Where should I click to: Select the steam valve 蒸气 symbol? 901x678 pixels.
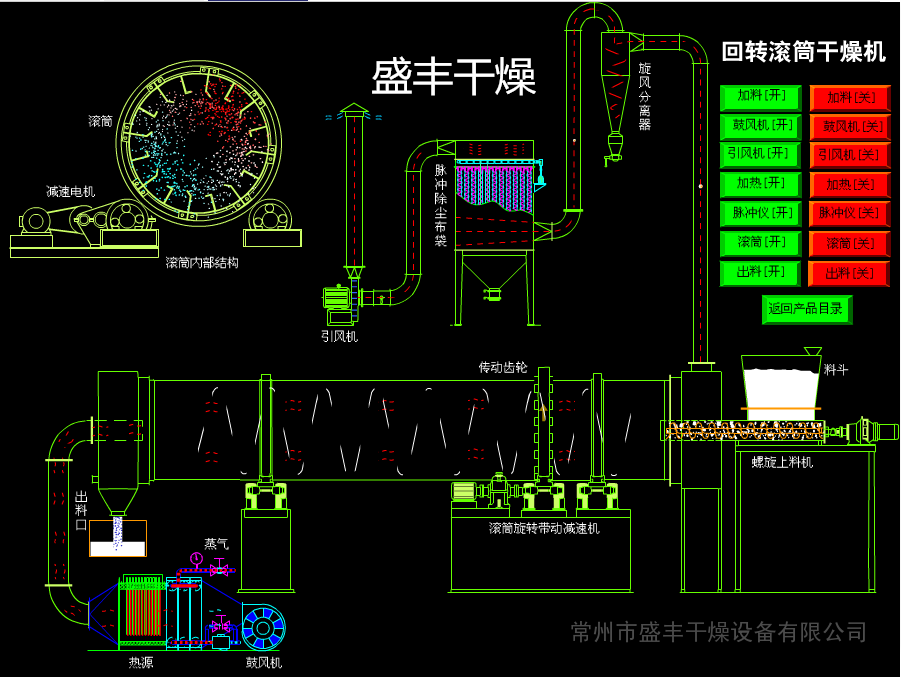click(x=217, y=568)
